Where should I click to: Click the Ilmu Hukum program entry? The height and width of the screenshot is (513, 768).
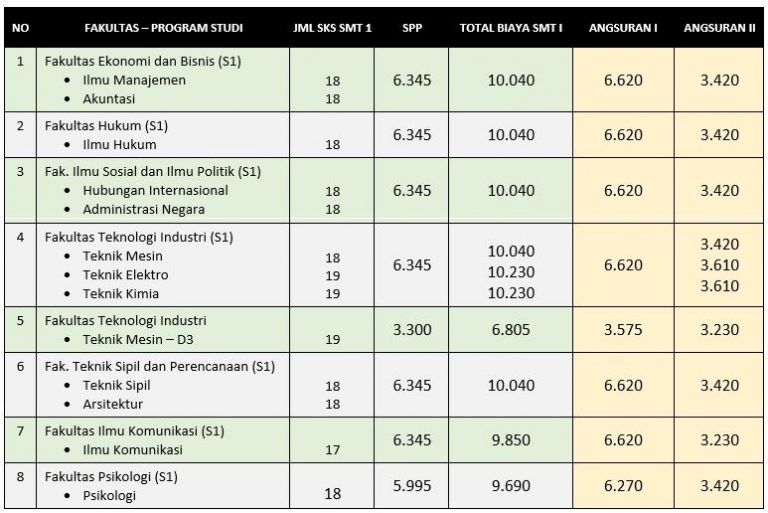(120, 145)
